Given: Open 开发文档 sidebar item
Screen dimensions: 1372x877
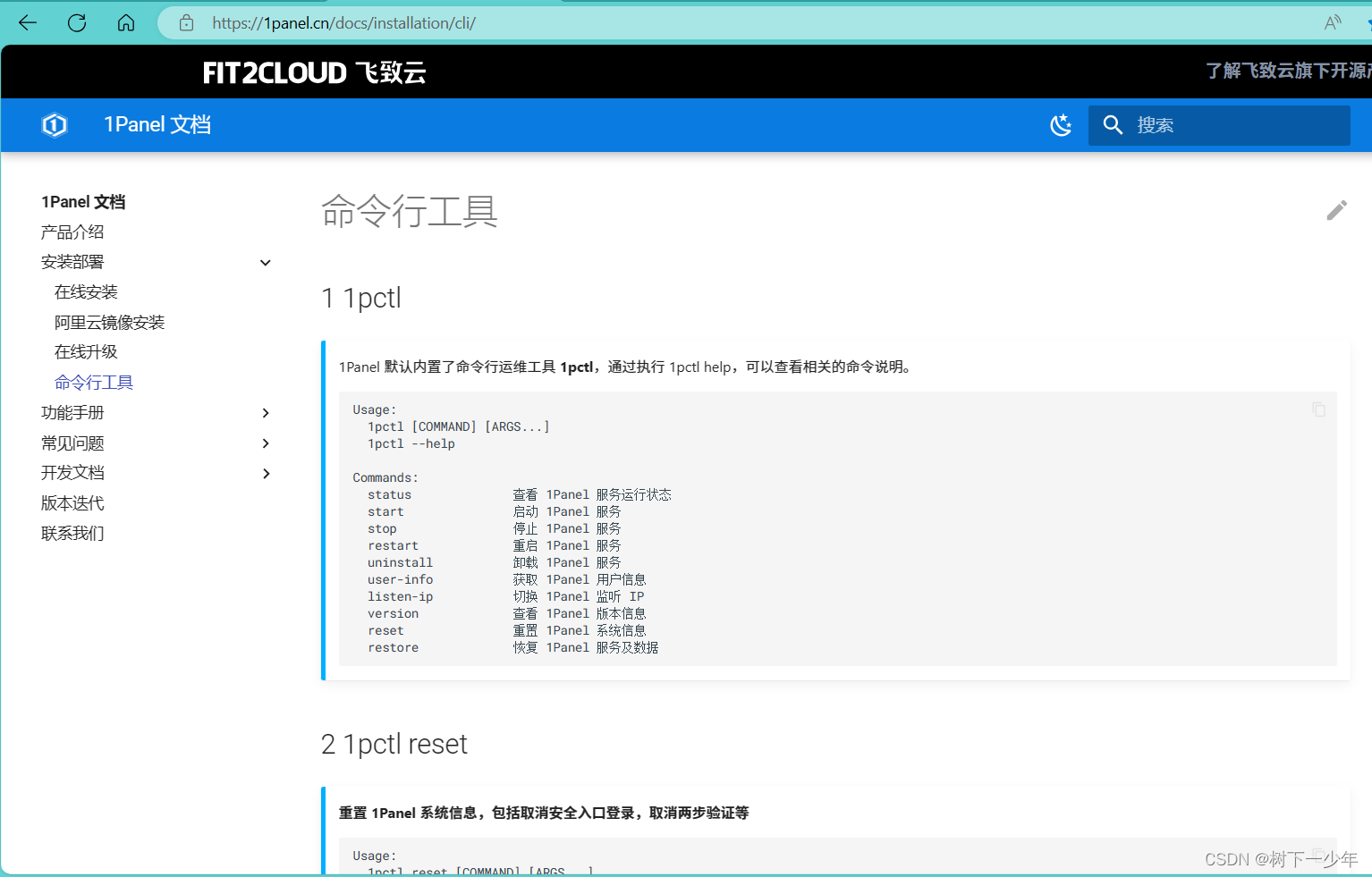Looking at the screenshot, I should (x=72, y=473).
